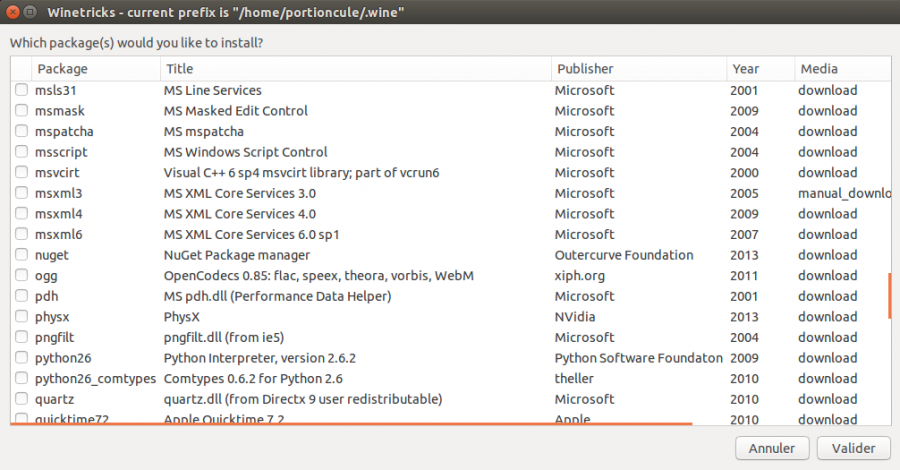Select the 'xiph.org' publisher cell
The height and width of the screenshot is (470, 900).
(x=580, y=275)
